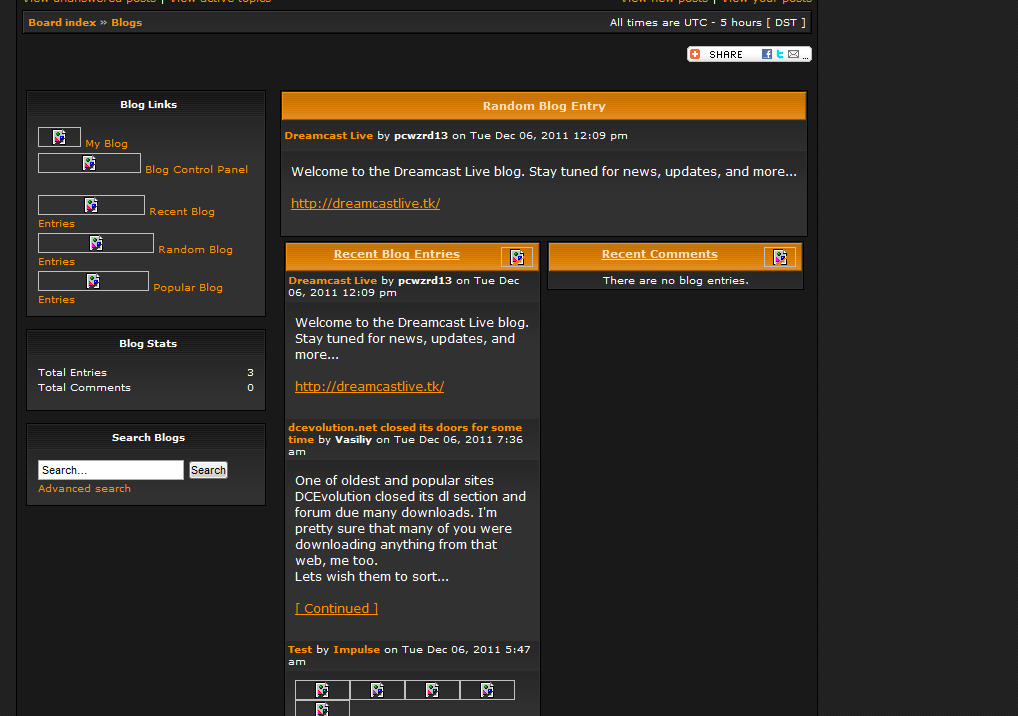
Task: Go to Board index breadcrumb
Action: 62,22
